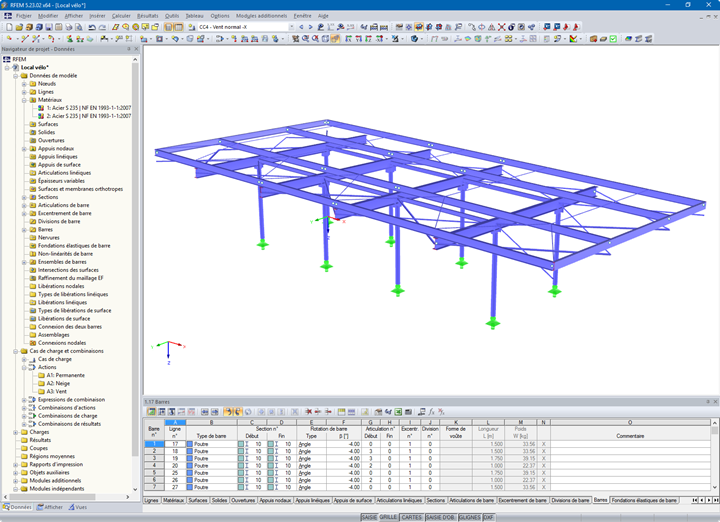Toggle the GRILLE grid option
The height and width of the screenshot is (522, 720).
tap(388, 517)
